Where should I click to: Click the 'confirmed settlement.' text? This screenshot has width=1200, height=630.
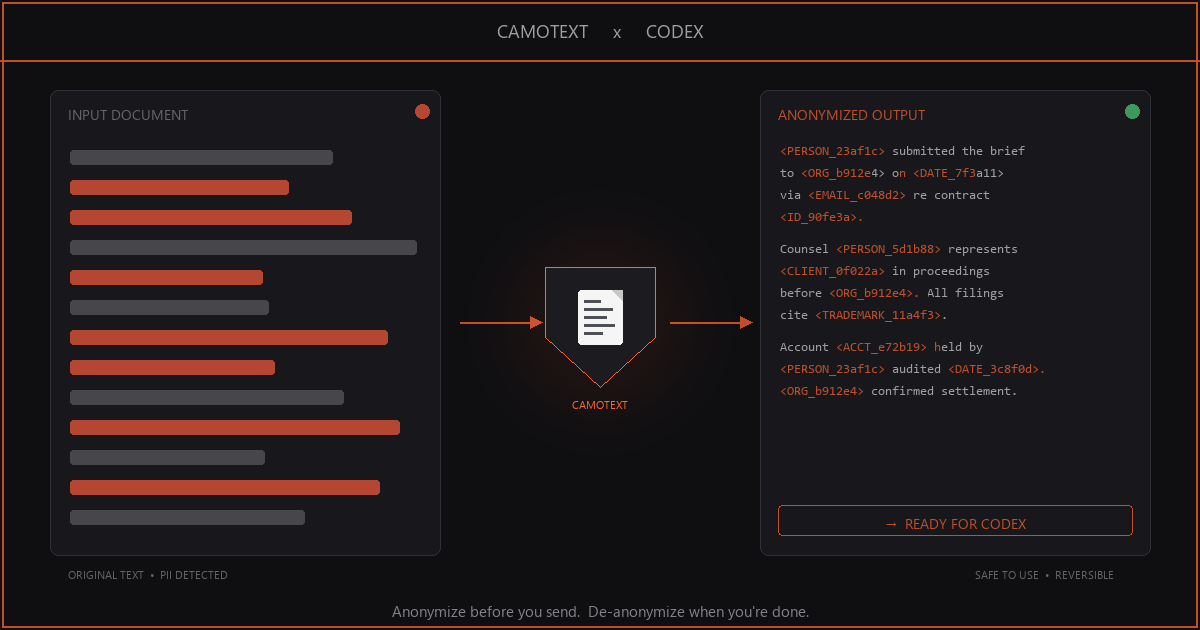(x=944, y=391)
